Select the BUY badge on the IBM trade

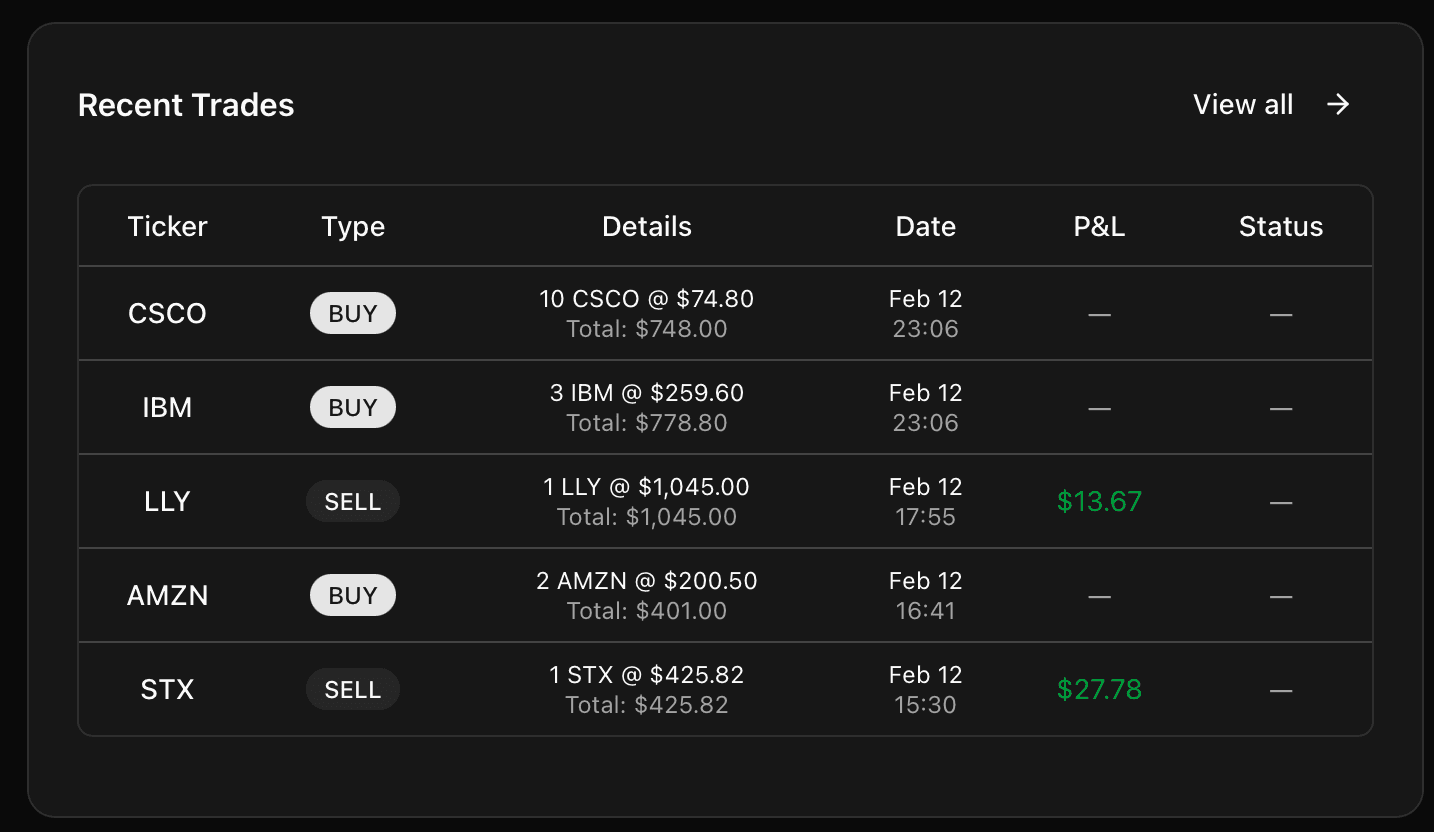point(353,406)
